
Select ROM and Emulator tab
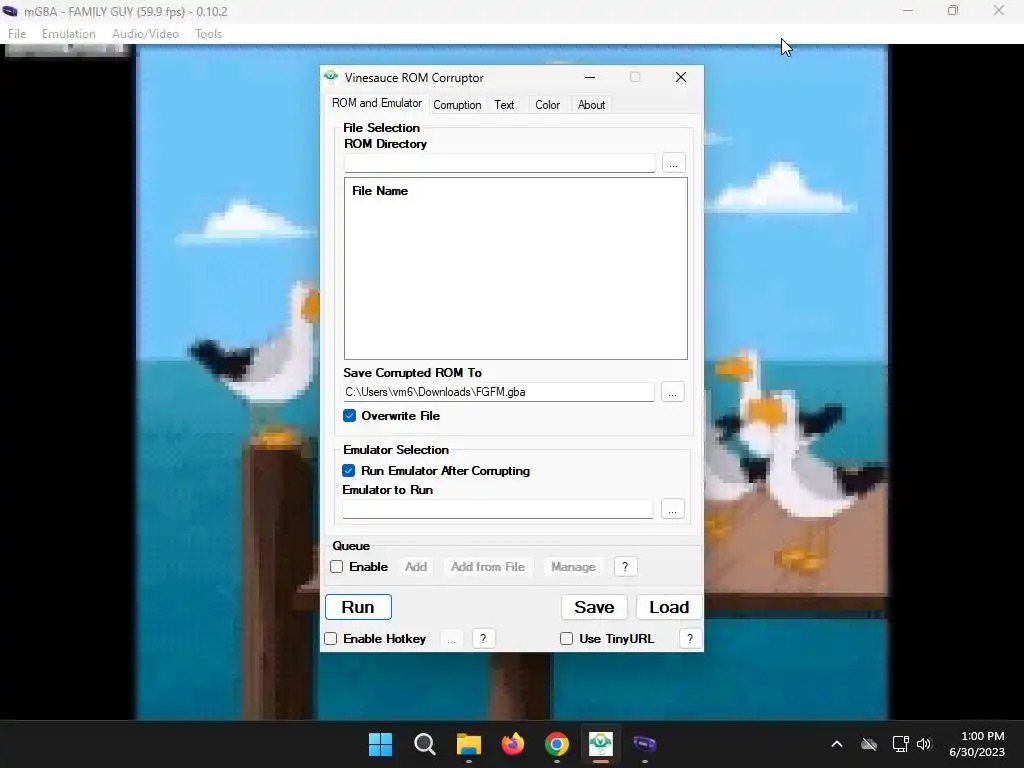[377, 103]
